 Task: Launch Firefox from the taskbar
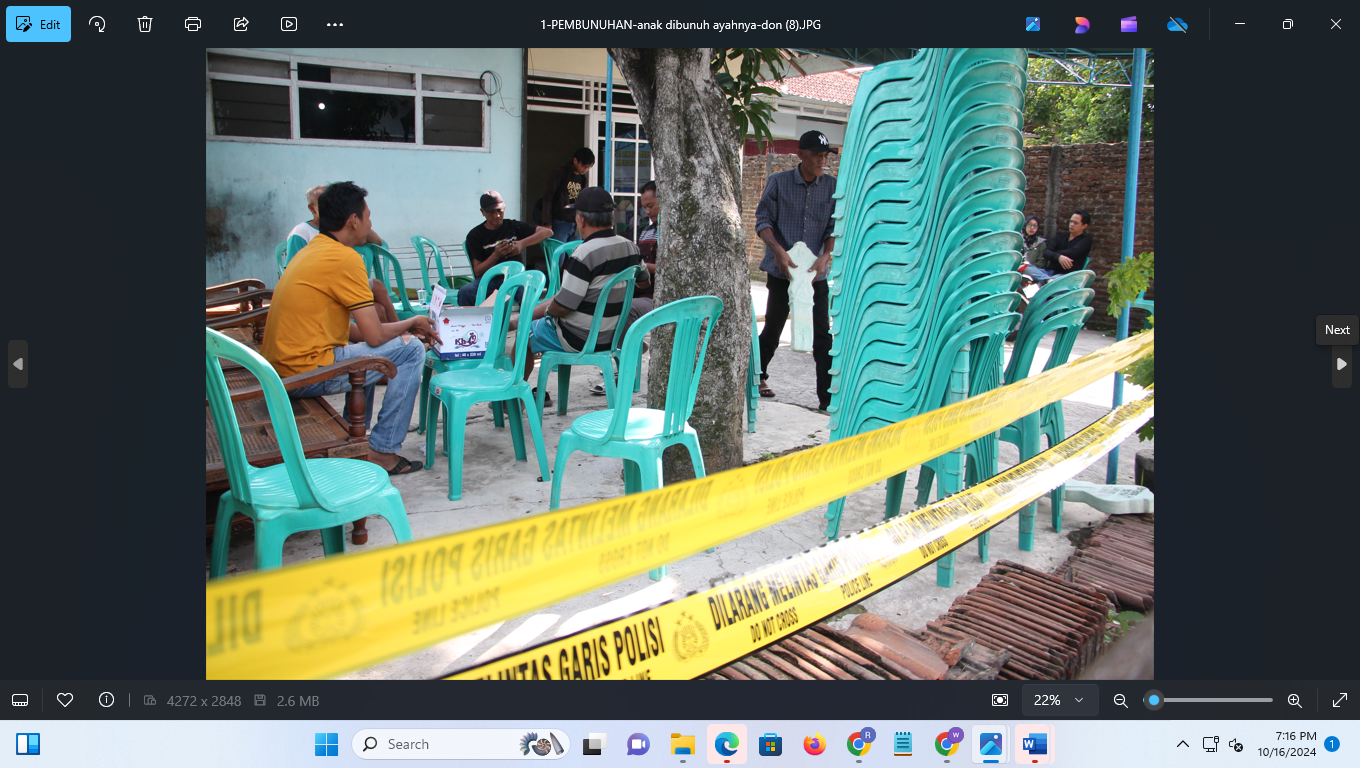coord(814,744)
